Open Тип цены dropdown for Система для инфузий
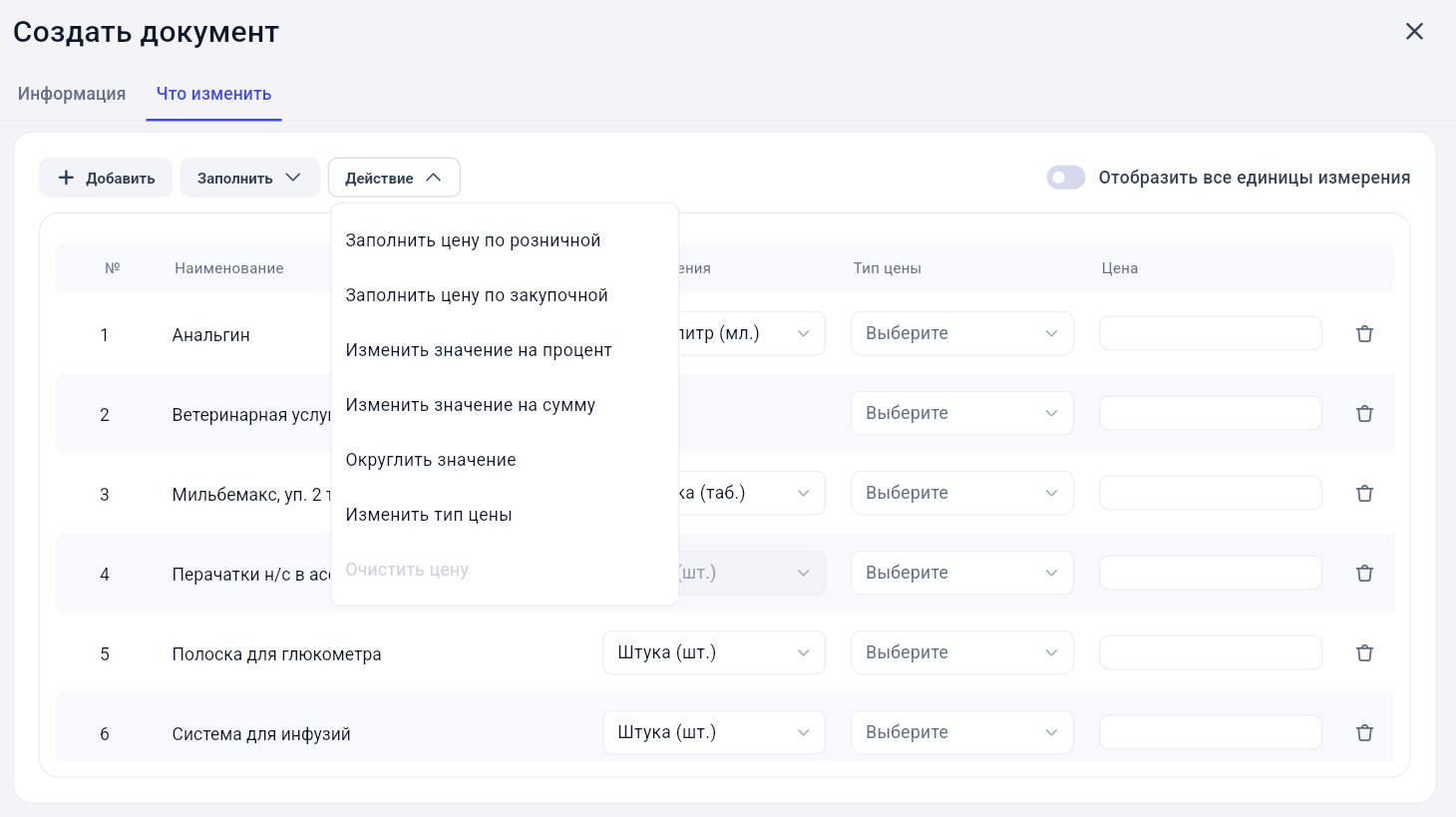Screen dimensions: 1456x817 point(961,732)
